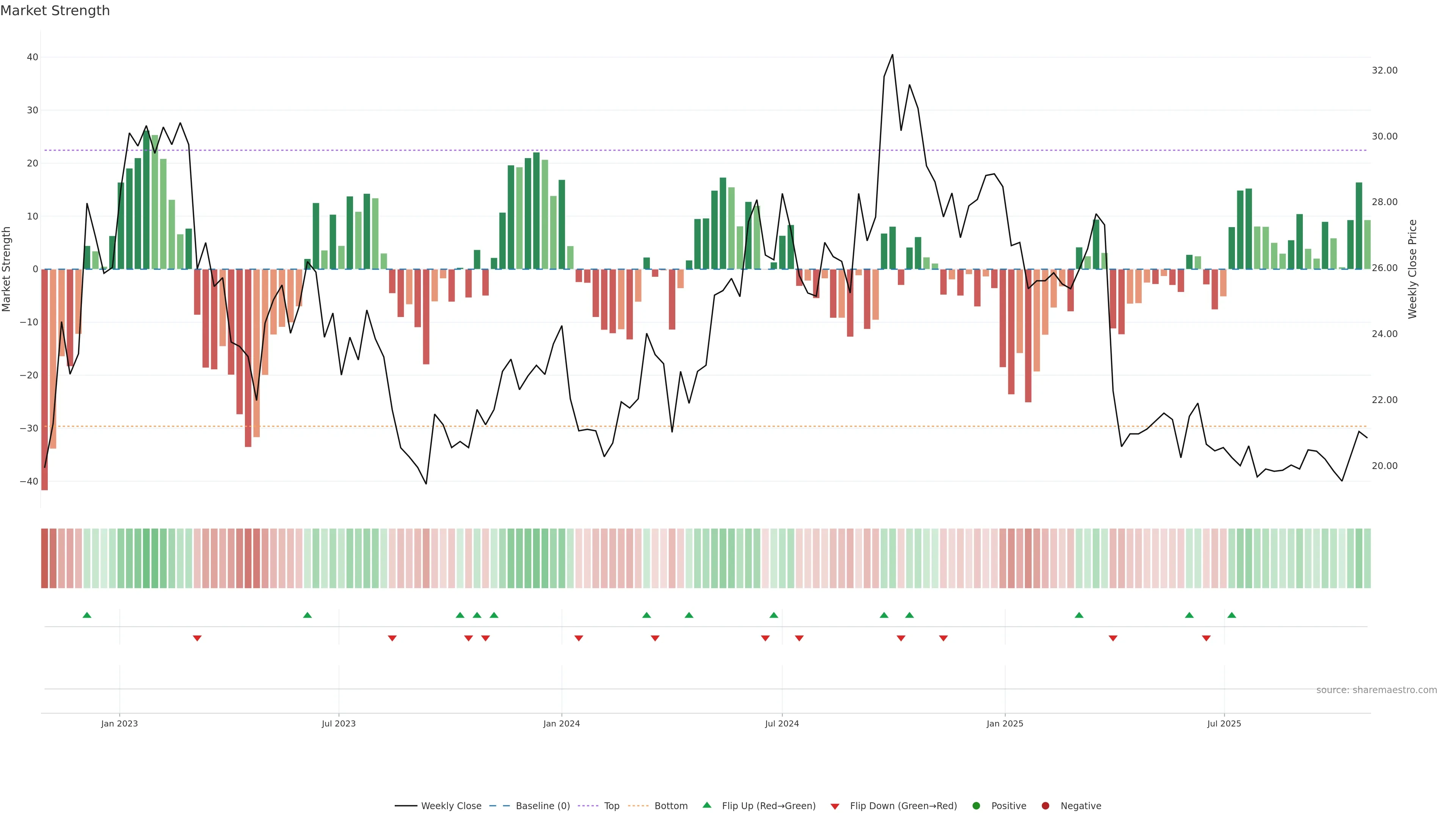Click the first dark red heatmap cell

tap(45, 558)
